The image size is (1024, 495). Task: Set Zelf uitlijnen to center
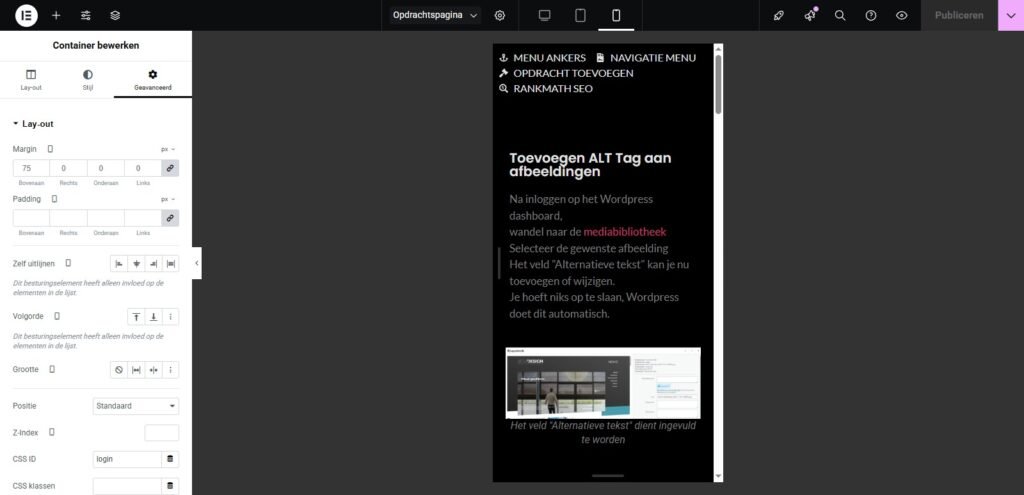(x=136, y=263)
